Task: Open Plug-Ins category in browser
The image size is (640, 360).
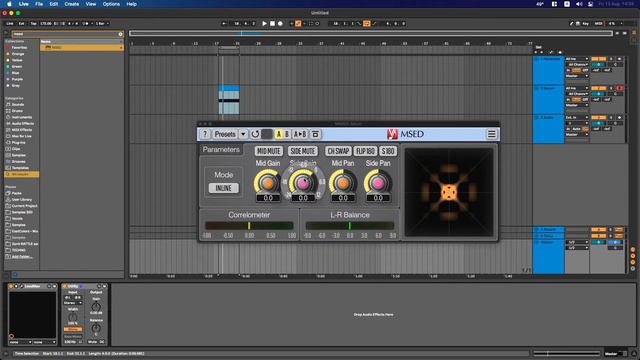Action: click(x=18, y=142)
